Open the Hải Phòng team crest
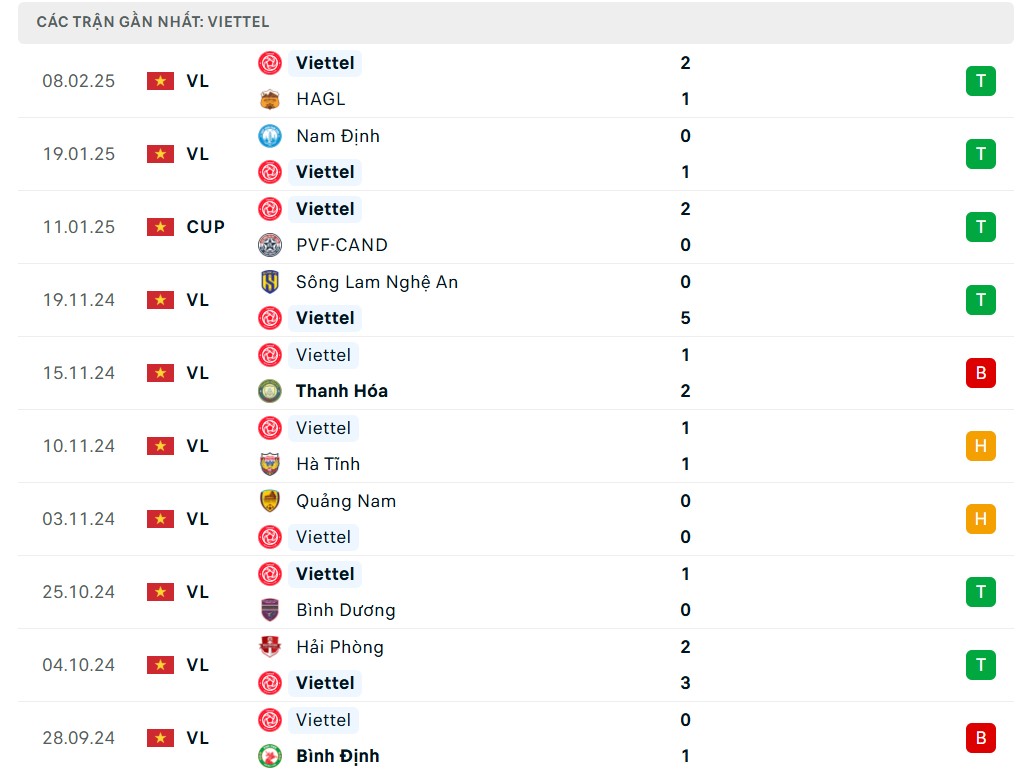1026x772 pixels. coord(269,647)
